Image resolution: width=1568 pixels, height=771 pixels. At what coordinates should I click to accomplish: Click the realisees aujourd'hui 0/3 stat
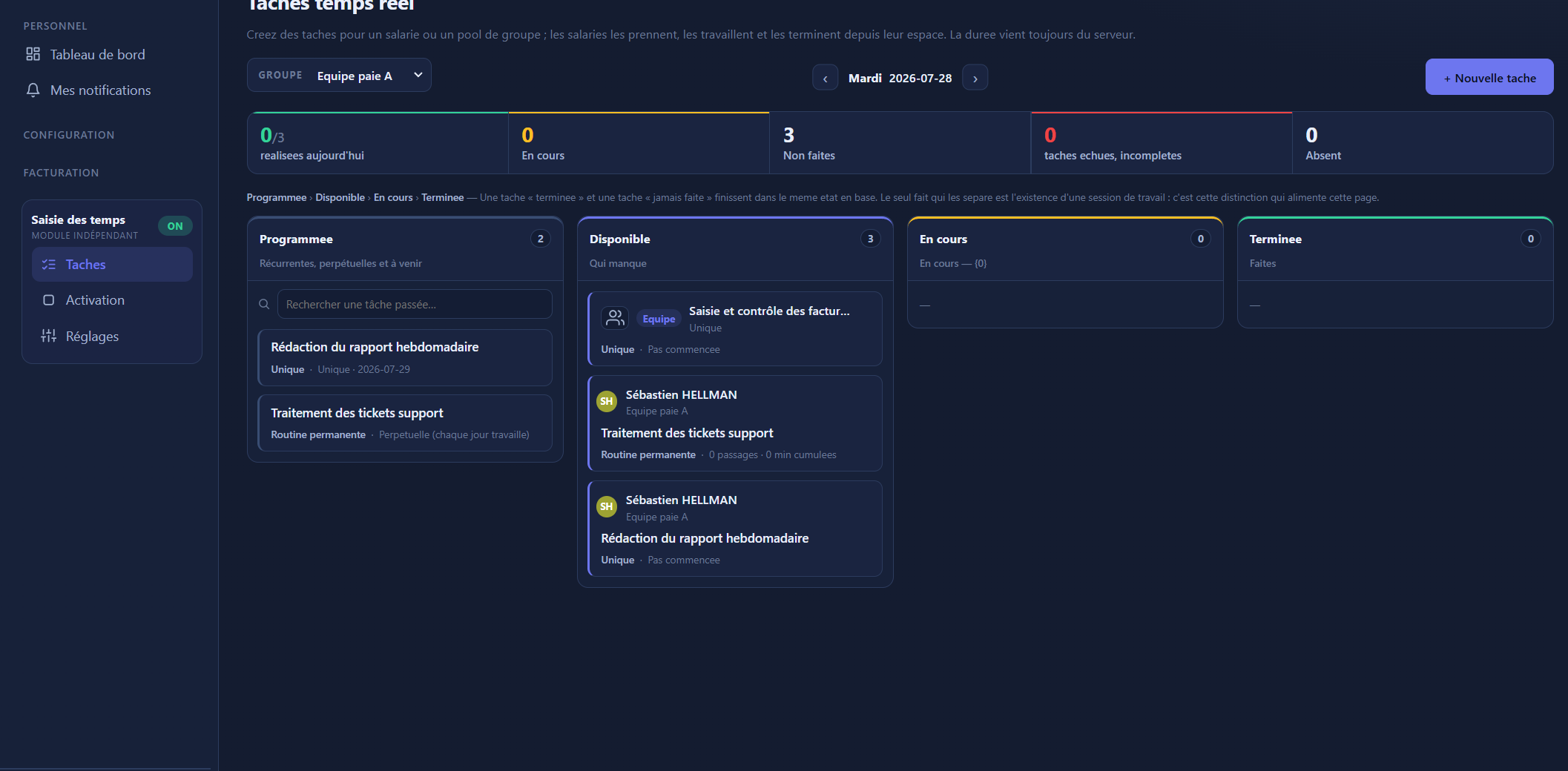tap(378, 143)
